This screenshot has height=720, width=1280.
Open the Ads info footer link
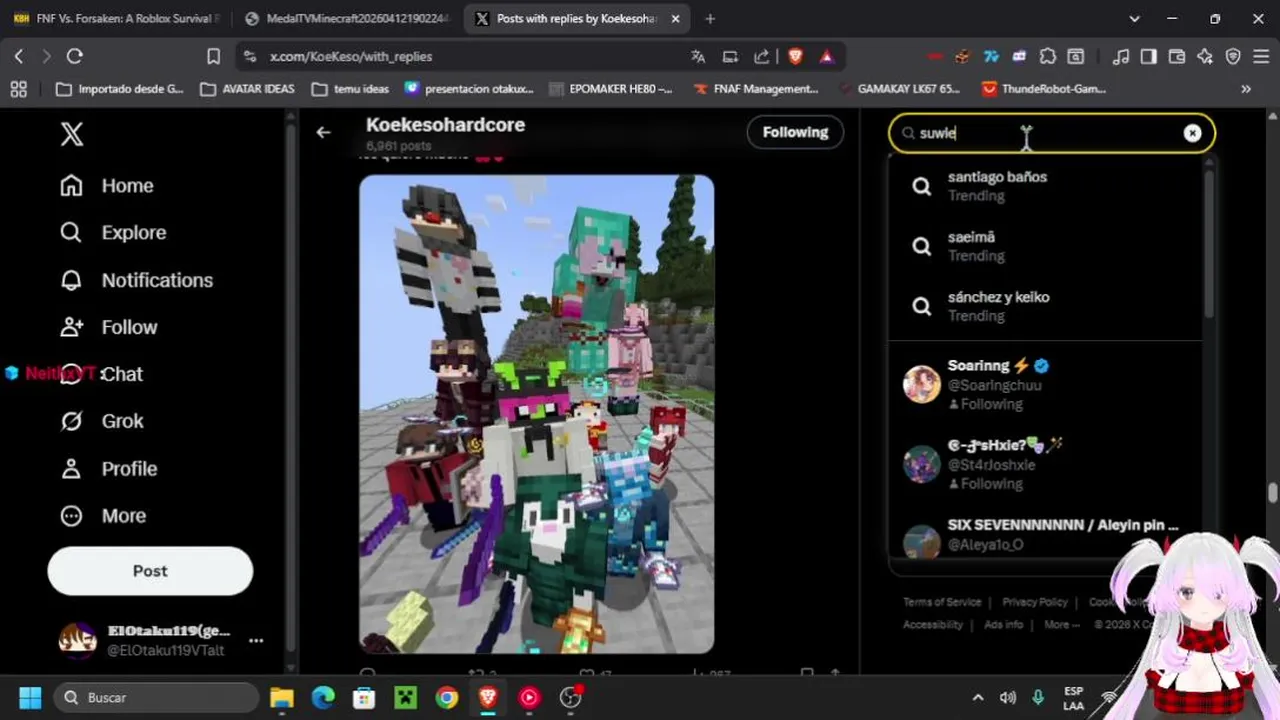[1003, 625]
